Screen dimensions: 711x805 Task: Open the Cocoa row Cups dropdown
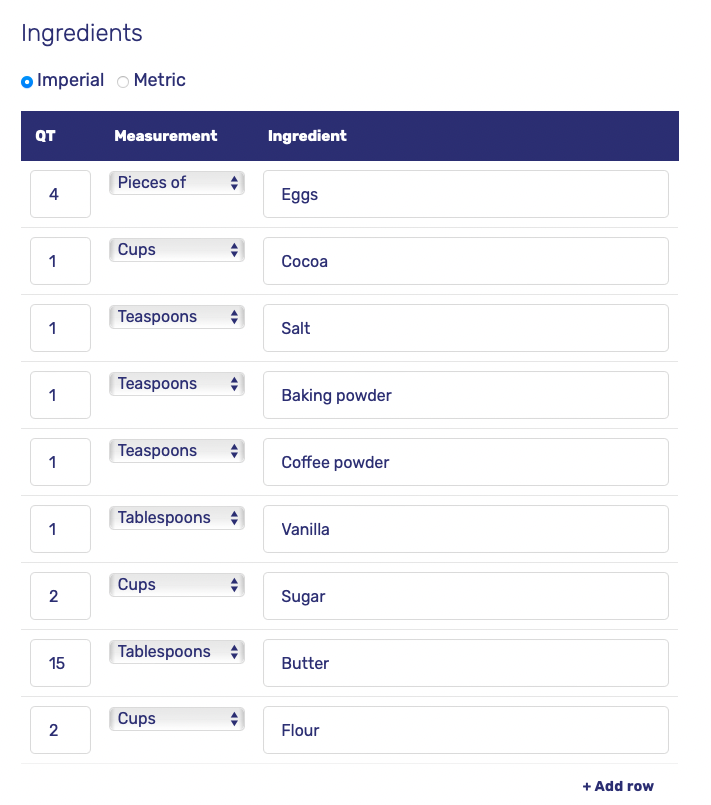(x=176, y=250)
